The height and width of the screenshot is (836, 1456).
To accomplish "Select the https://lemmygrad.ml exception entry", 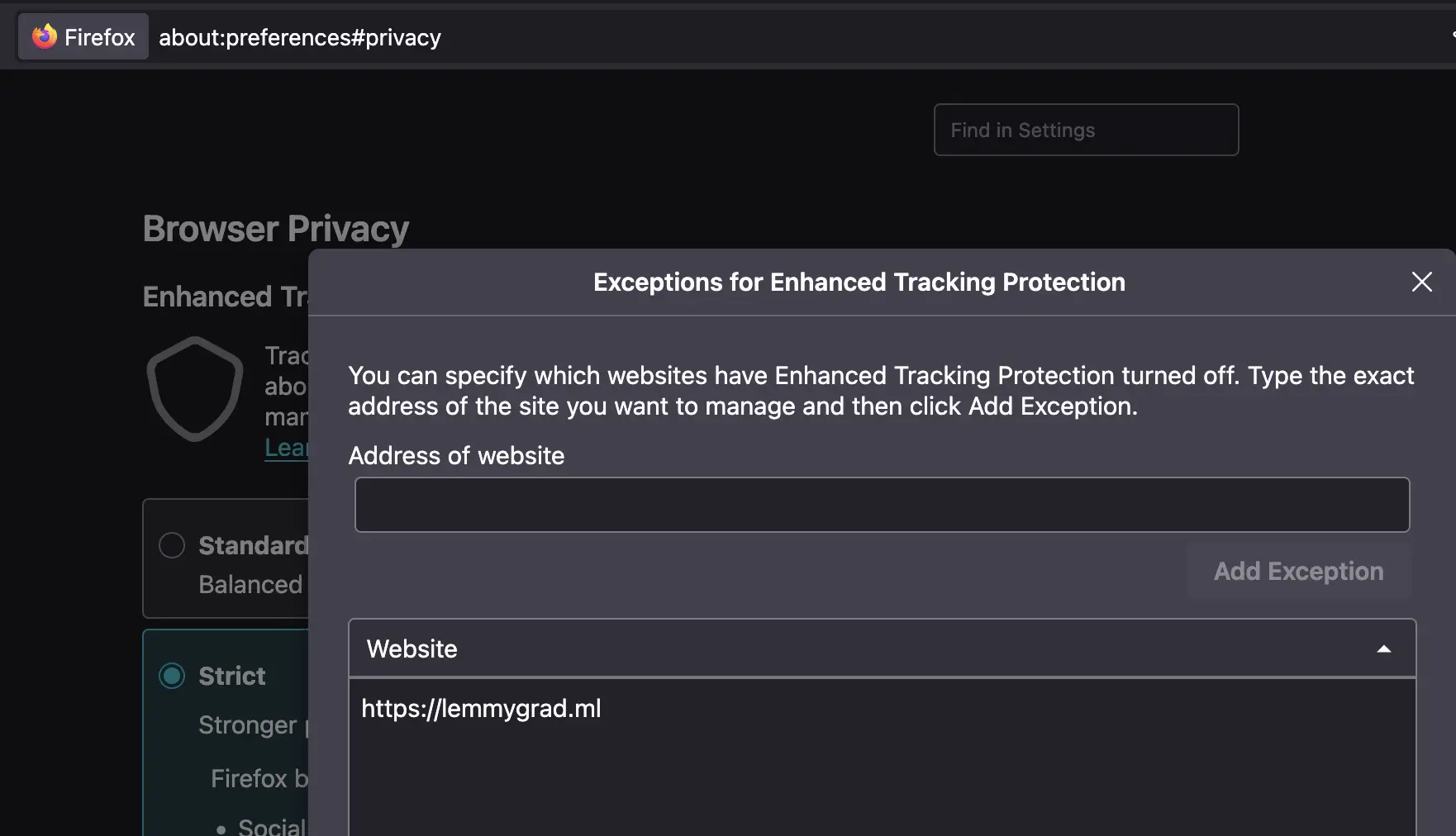I will [882, 709].
